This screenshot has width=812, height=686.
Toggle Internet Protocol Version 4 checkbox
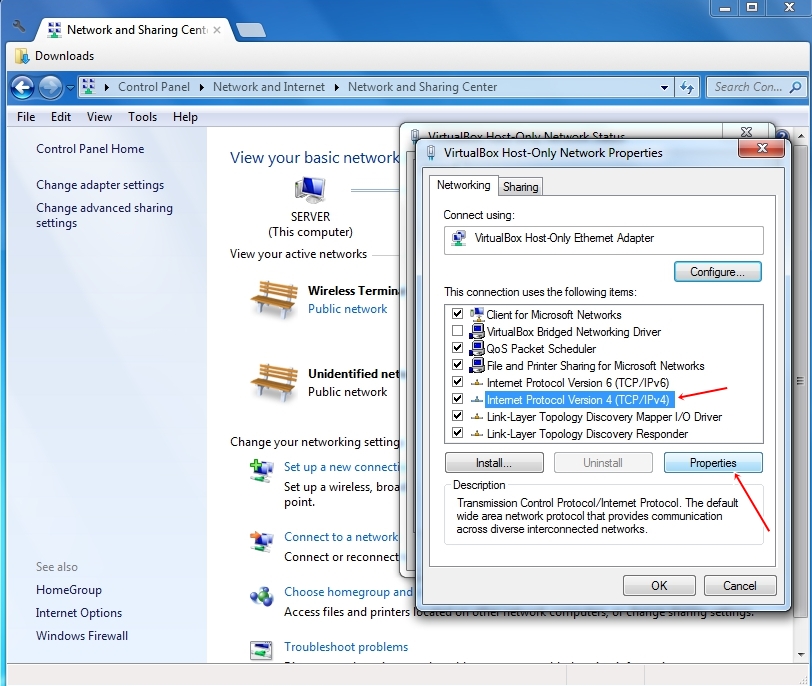(457, 399)
